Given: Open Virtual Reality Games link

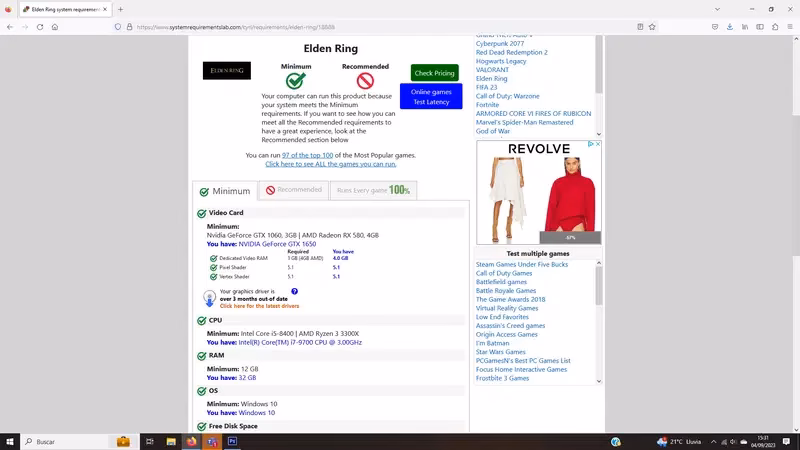Looking at the screenshot, I should coord(507,308).
